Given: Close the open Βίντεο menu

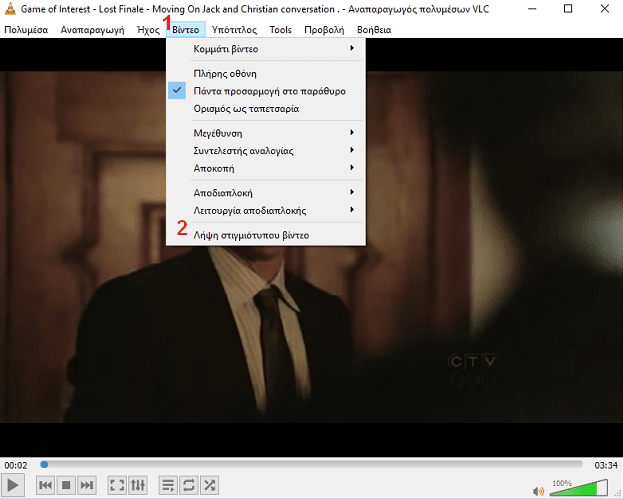Looking at the screenshot, I should point(186,30).
